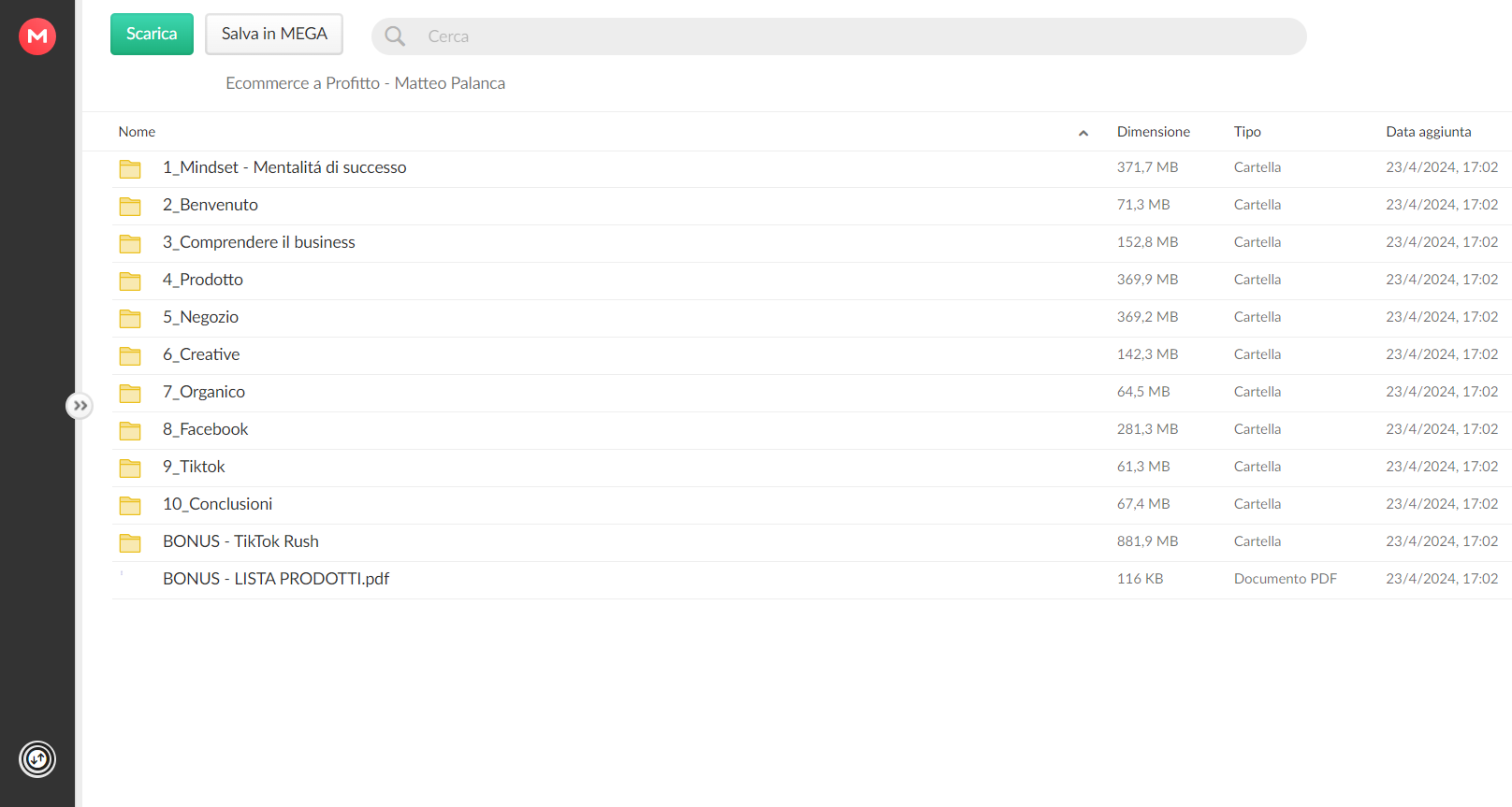This screenshot has width=1512, height=807.
Task: Sort by the Data aggiunta column header
Action: click(x=1429, y=132)
